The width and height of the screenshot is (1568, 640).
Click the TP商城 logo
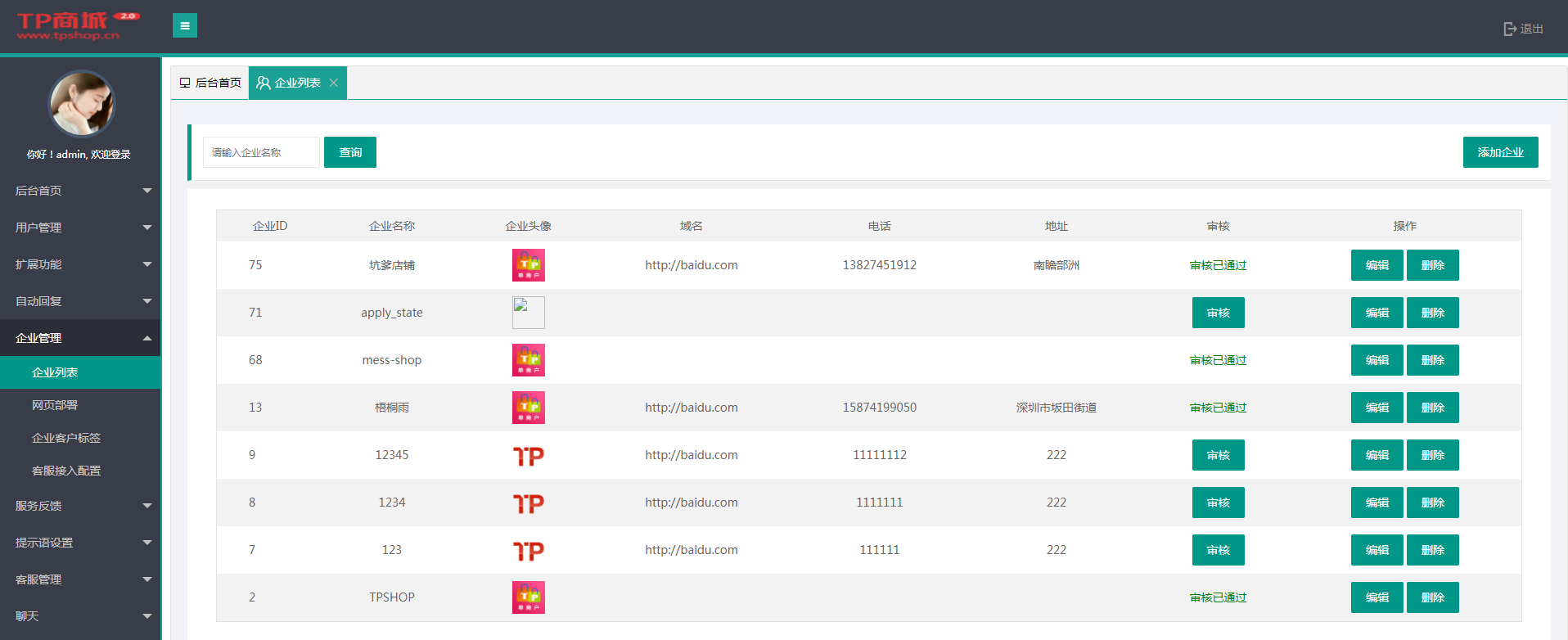coord(77,25)
